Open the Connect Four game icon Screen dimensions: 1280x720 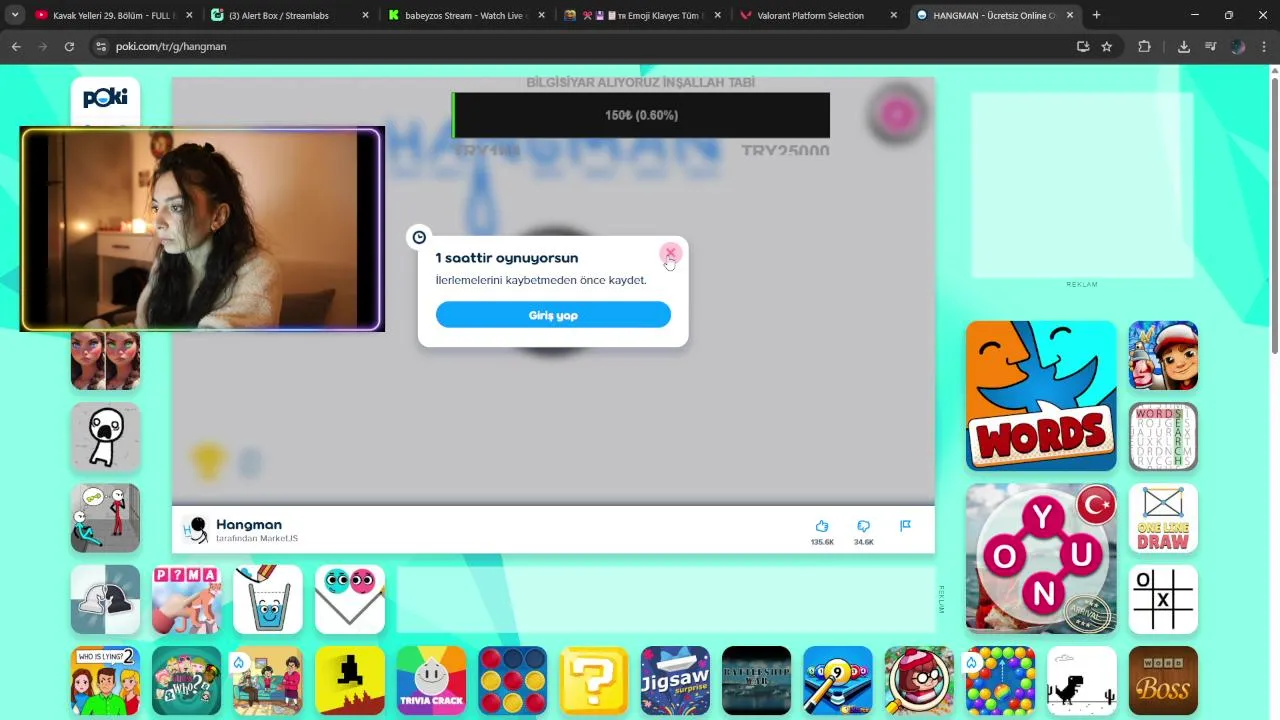pyautogui.click(x=512, y=680)
